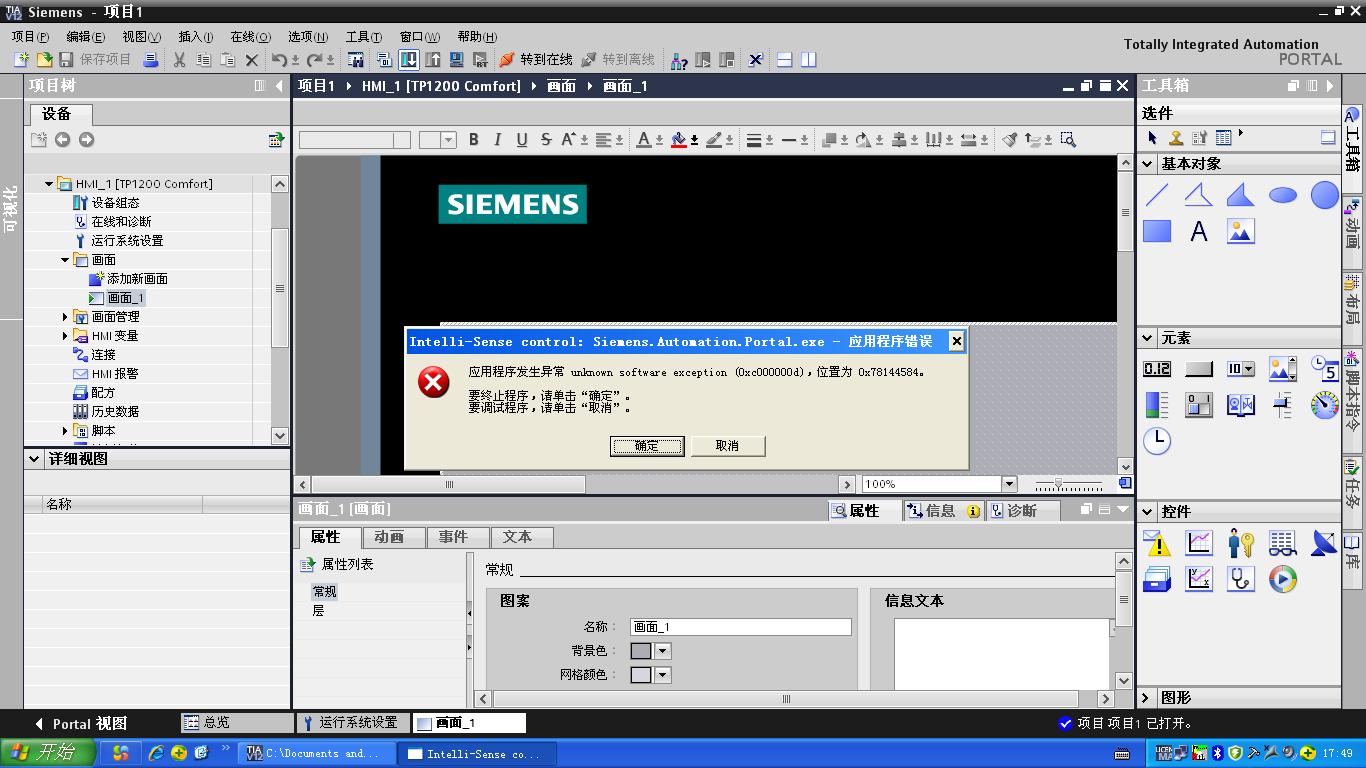Click the 名称 field containing 画面_1
Viewport: 1366px width, 768px height.
pos(741,627)
